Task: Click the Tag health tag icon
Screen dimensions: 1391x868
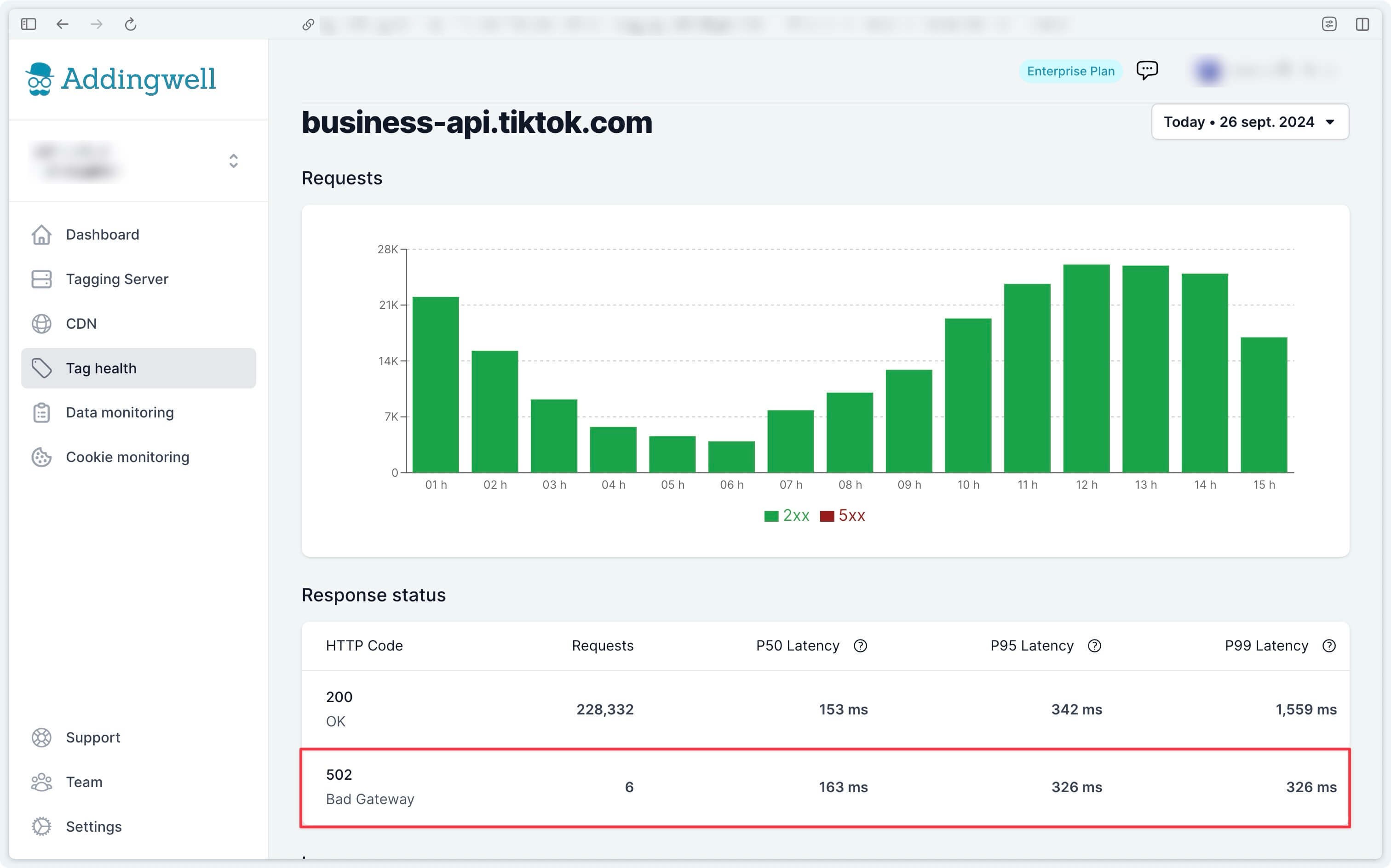Action: pos(41,368)
